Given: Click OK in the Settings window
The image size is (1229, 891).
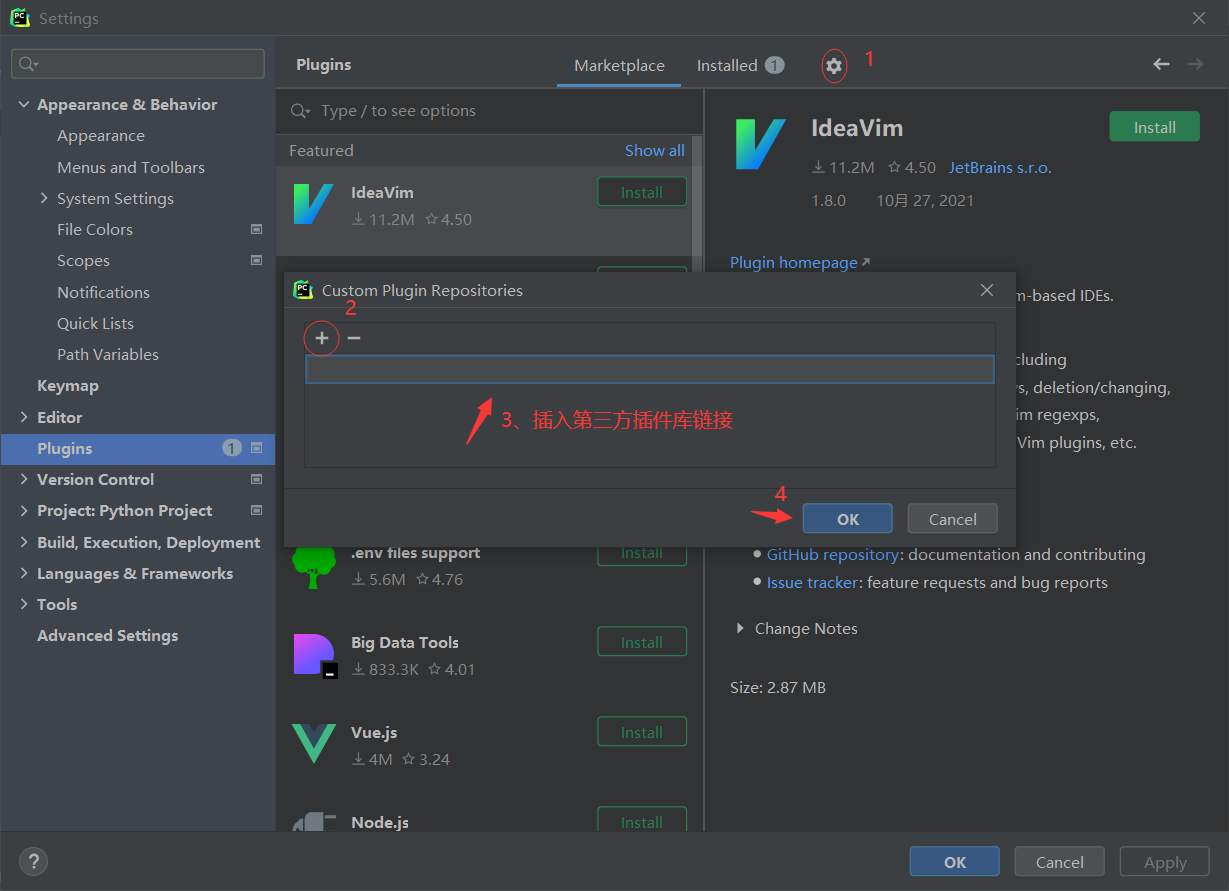Looking at the screenshot, I should click(x=954, y=862).
